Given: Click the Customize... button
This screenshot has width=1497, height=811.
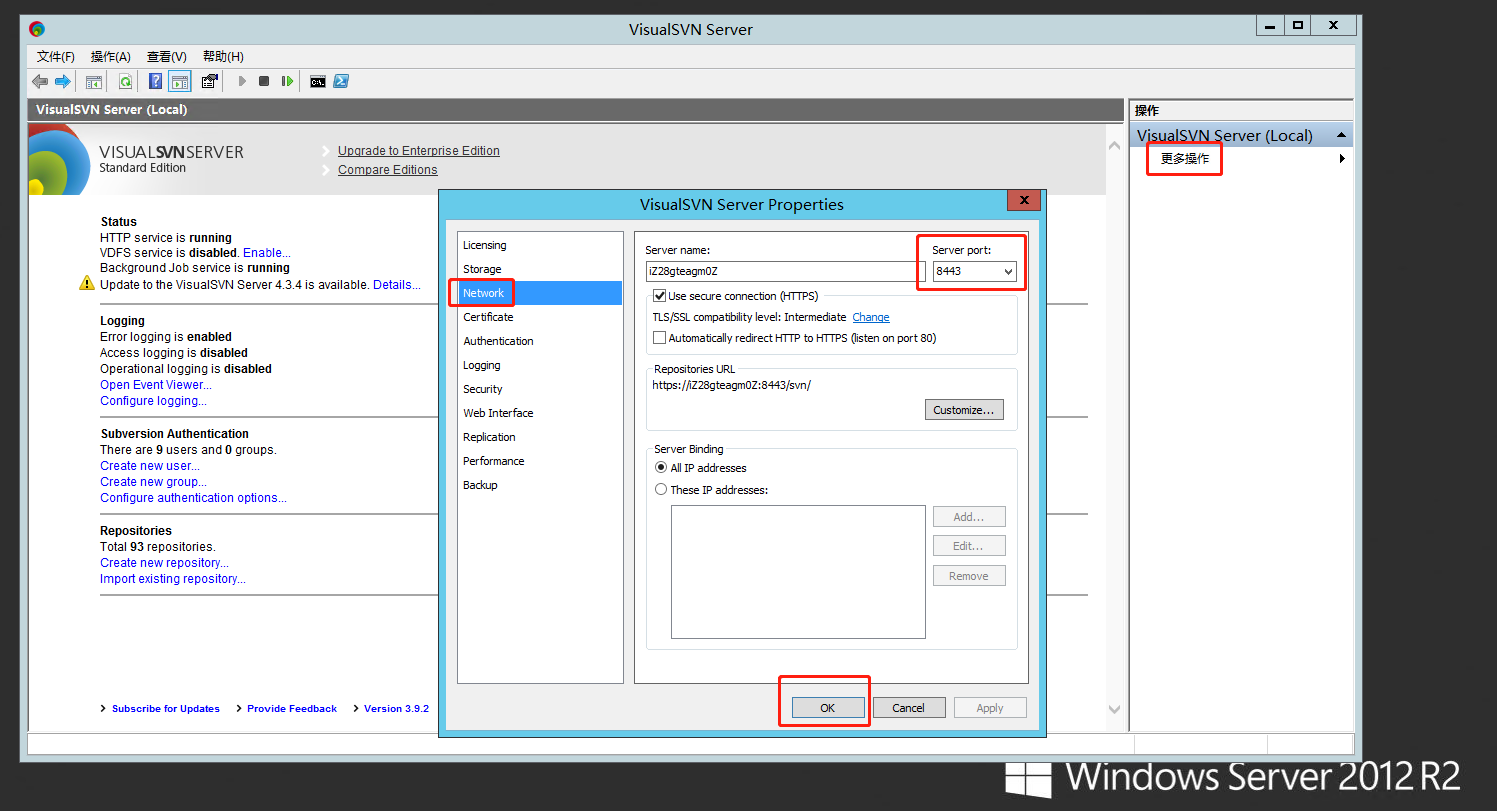Looking at the screenshot, I should coord(964,410).
